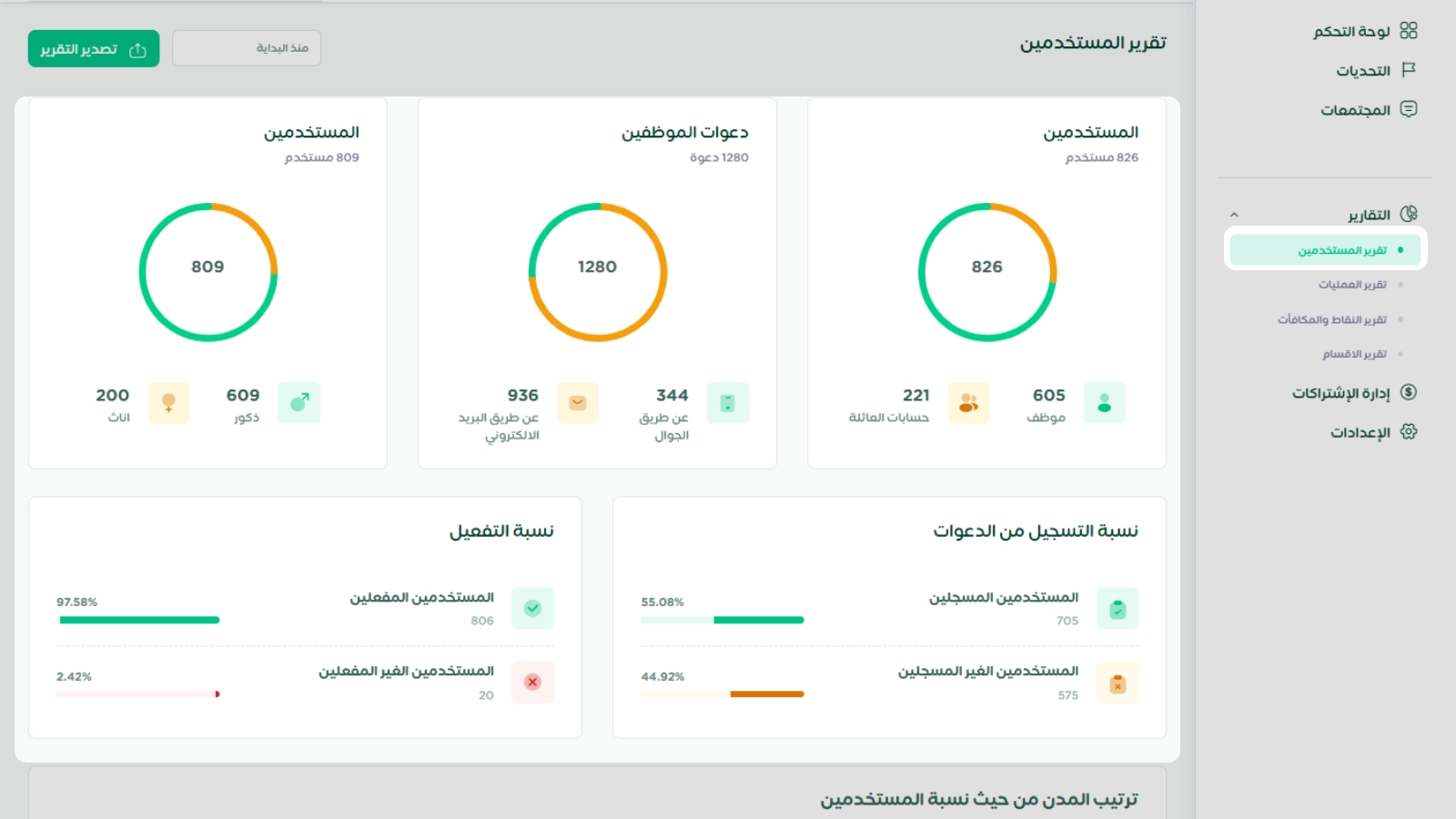Click the export upload icon on the green button
Viewport: 1456px width, 819px height.
click(138, 49)
